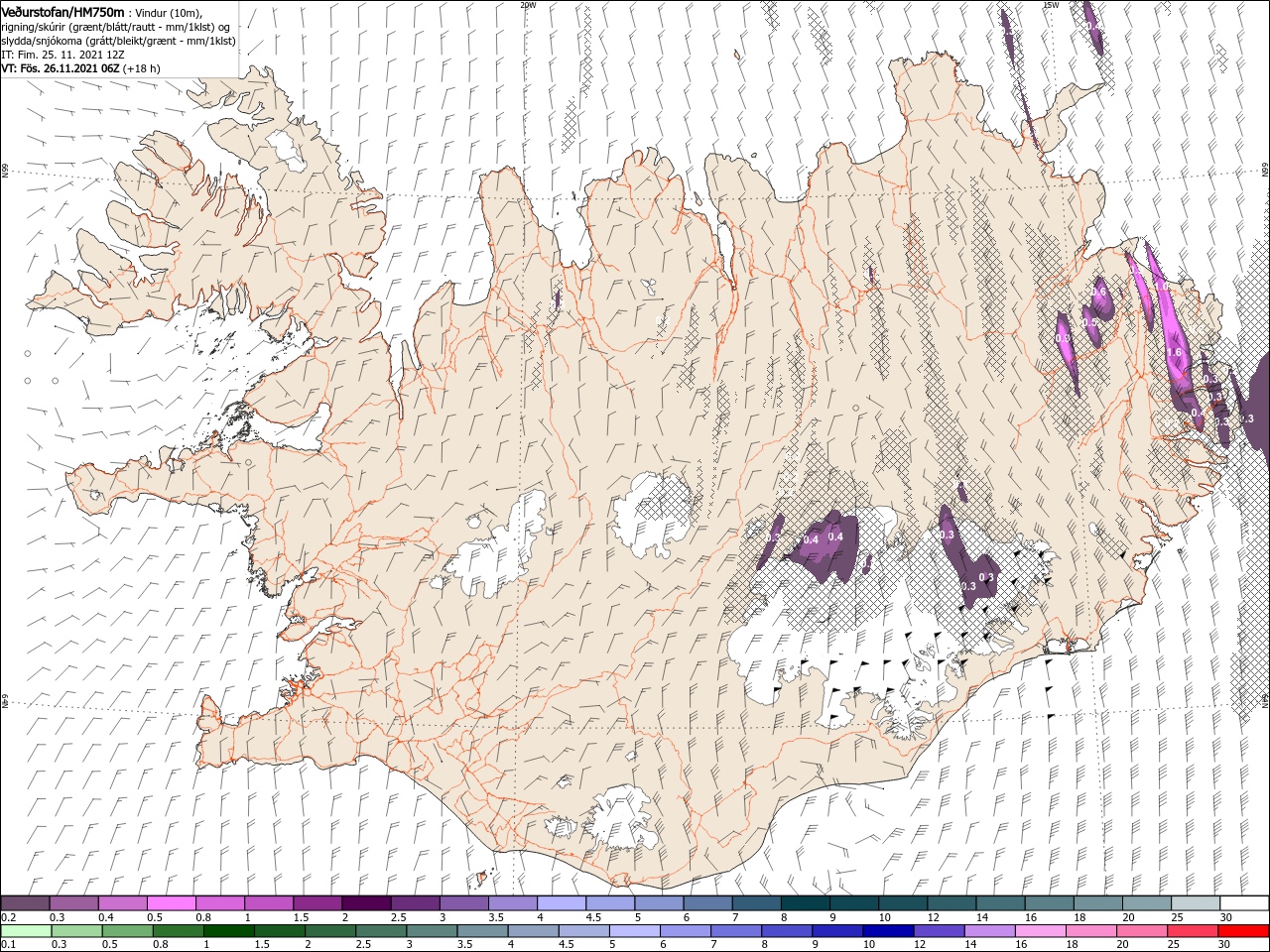Click the '15W' longitude label
Viewport: 1270px width, 952px height.
[x=1051, y=5]
